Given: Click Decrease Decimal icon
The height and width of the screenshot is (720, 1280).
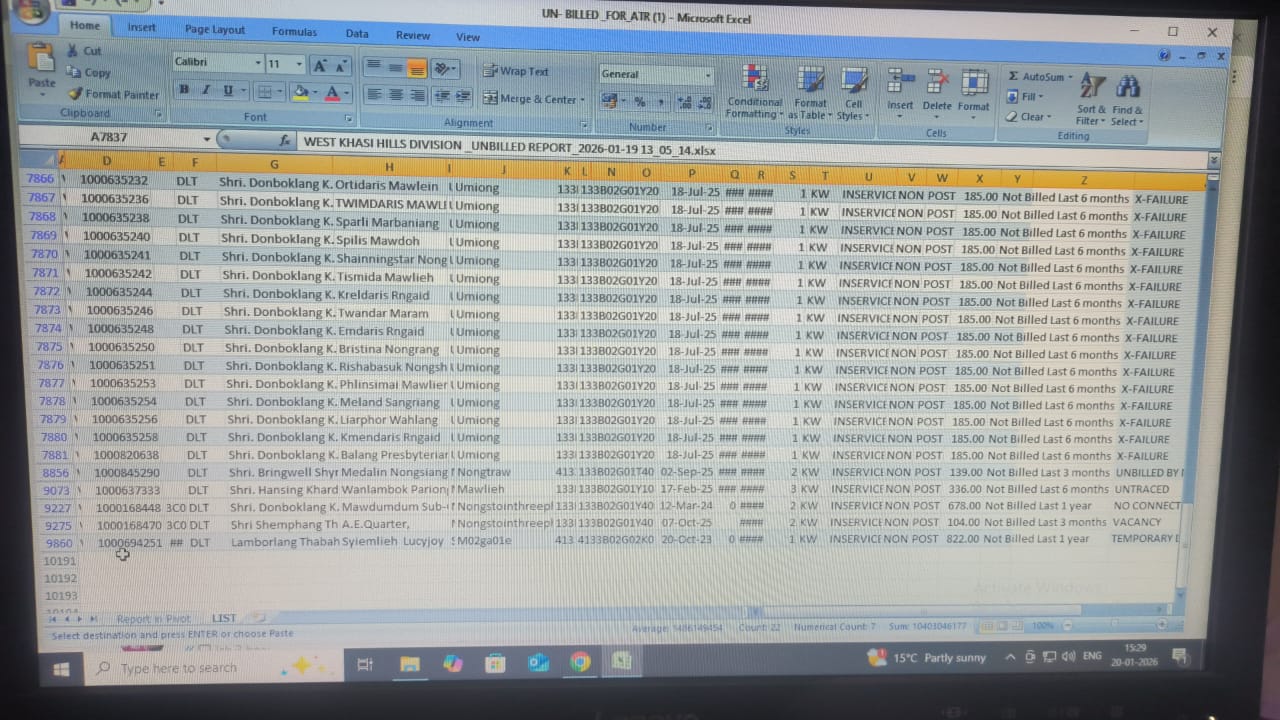Looking at the screenshot, I should click(703, 102).
